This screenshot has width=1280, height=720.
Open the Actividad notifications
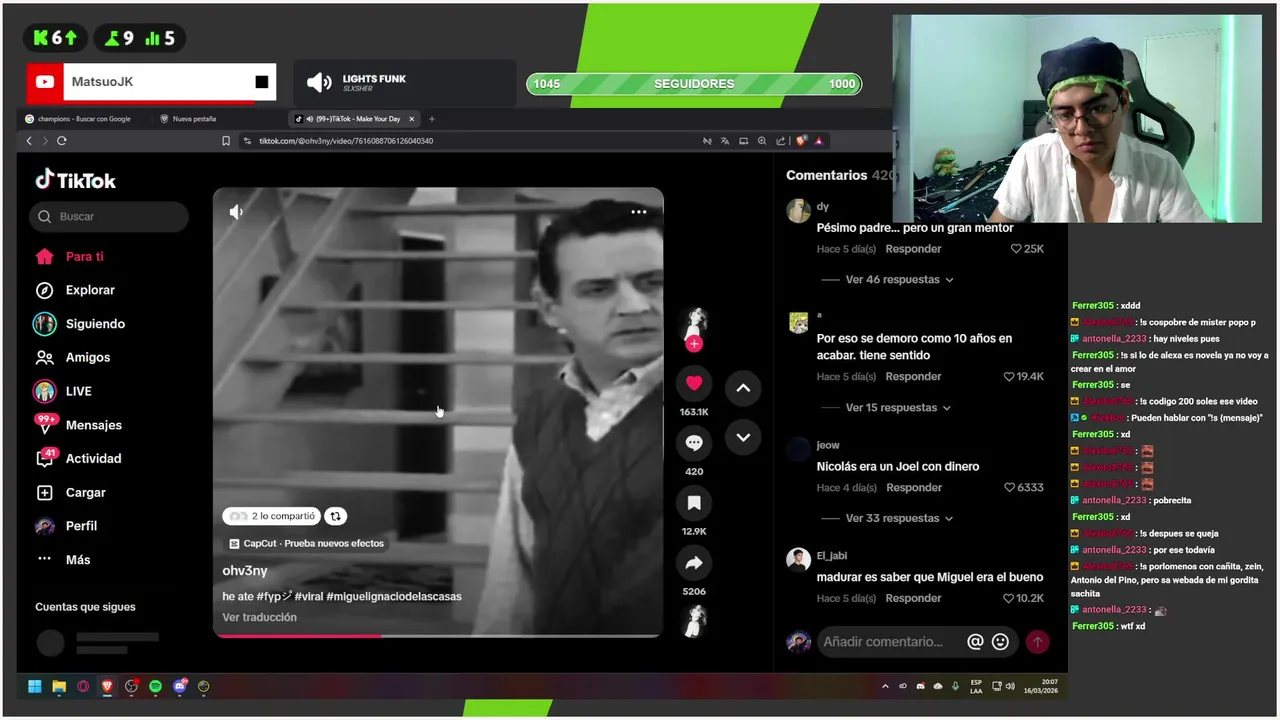[x=78, y=458]
